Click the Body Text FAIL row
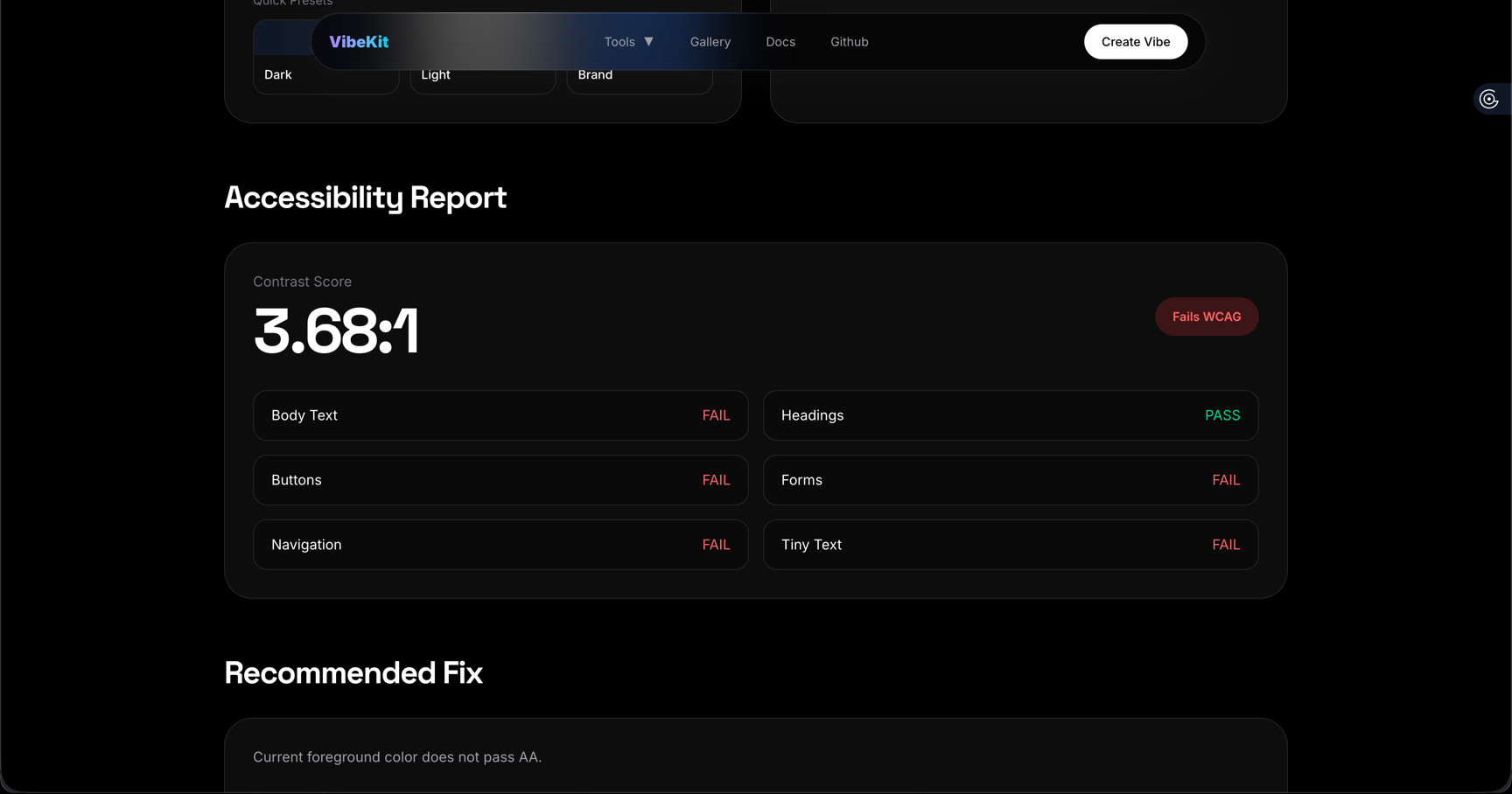Screen dimensions: 1512x794 pos(500,415)
